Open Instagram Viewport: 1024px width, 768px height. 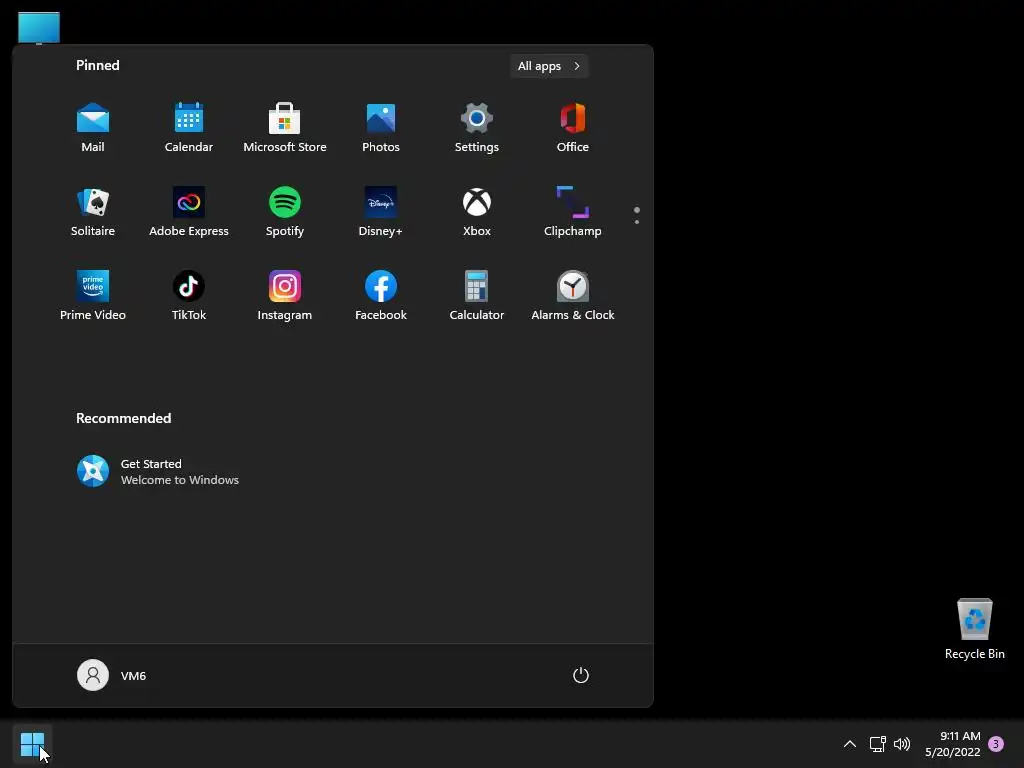(x=285, y=296)
